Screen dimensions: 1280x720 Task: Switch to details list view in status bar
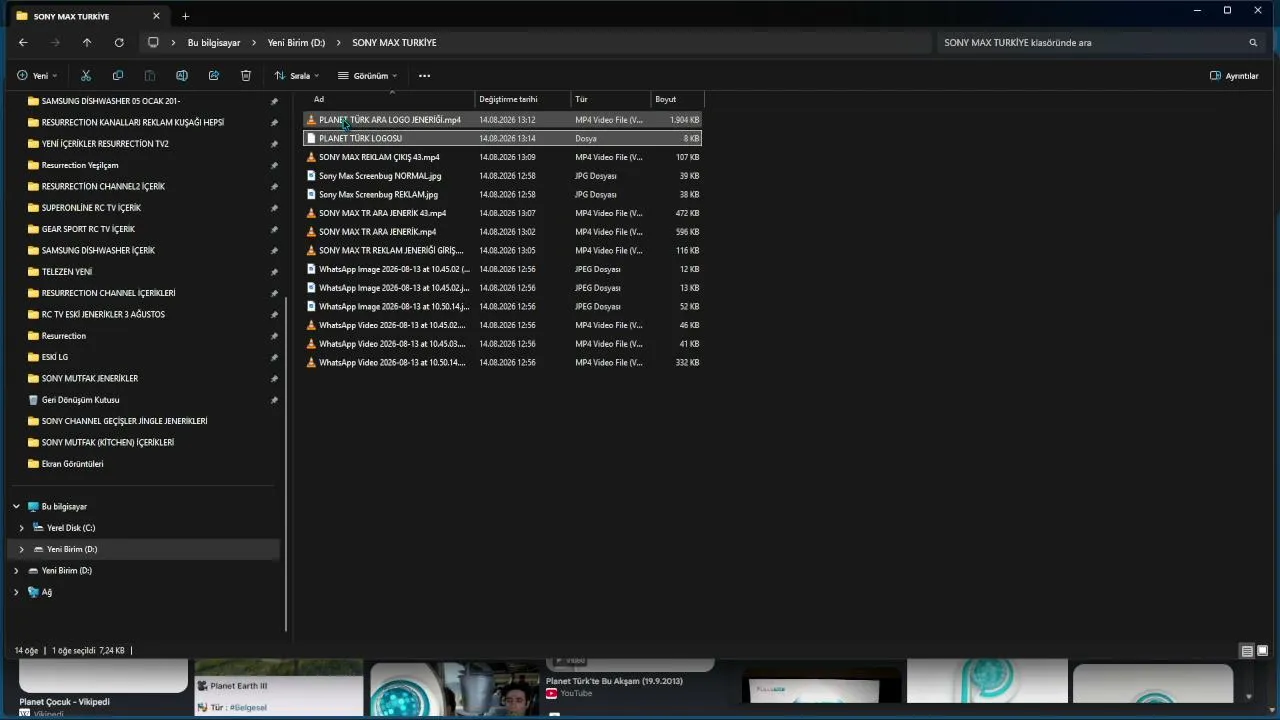pos(1247,651)
